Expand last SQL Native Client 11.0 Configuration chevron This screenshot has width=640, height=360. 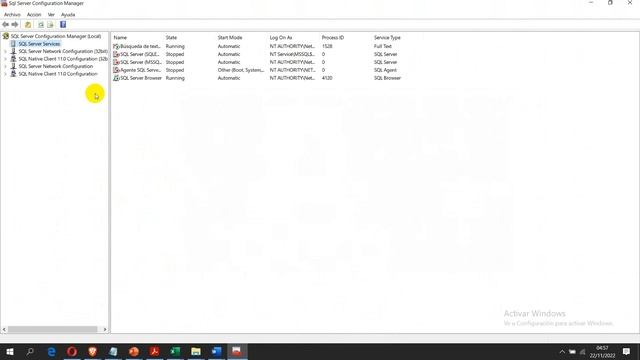coord(5,74)
